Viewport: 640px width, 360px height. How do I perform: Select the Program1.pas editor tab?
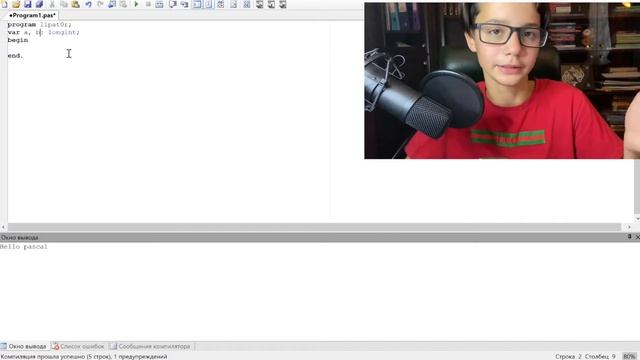click(32, 15)
